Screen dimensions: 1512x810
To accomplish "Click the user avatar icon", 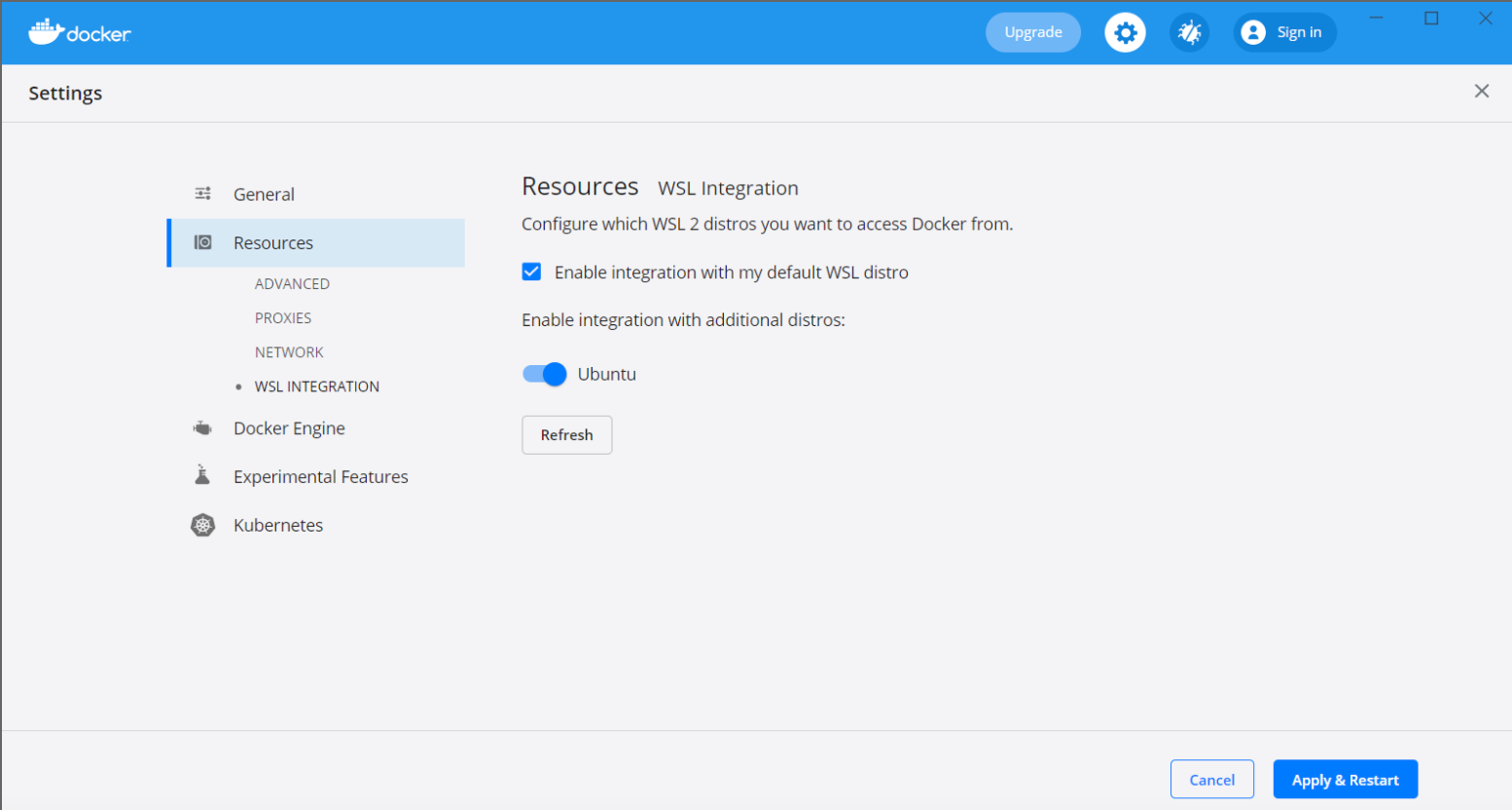I will click(1253, 33).
